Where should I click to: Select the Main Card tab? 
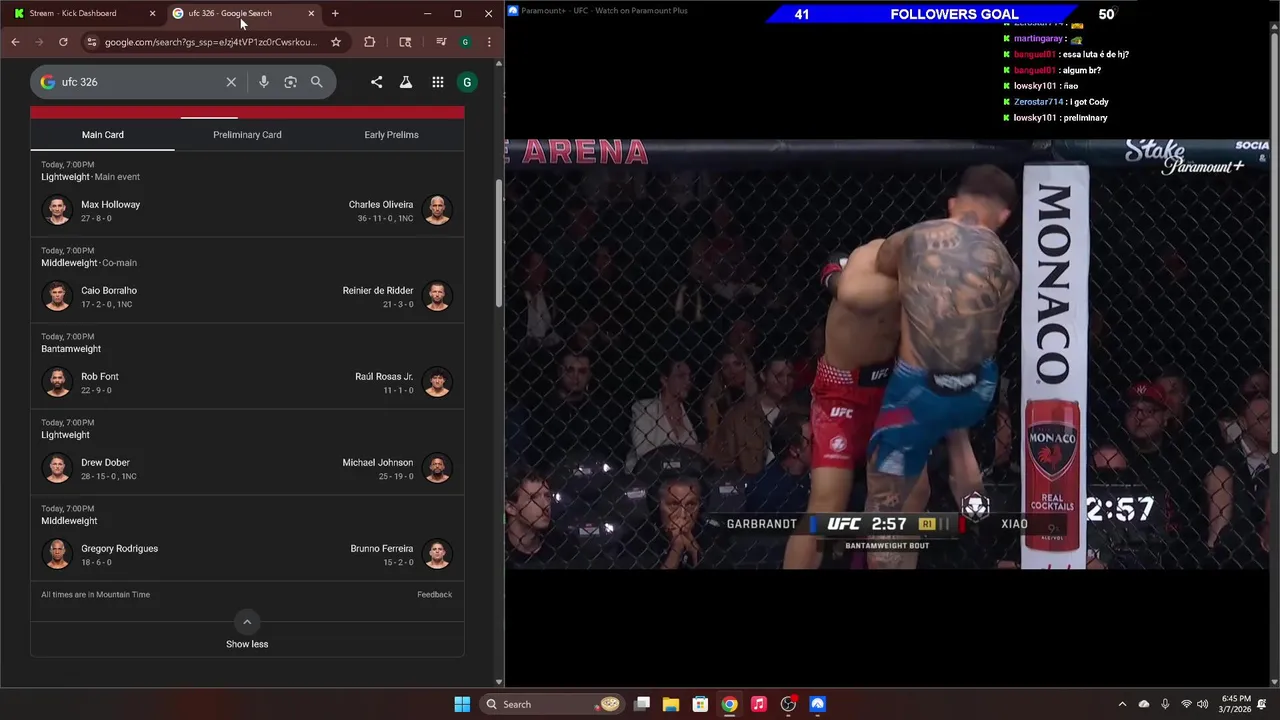pyautogui.click(x=103, y=135)
